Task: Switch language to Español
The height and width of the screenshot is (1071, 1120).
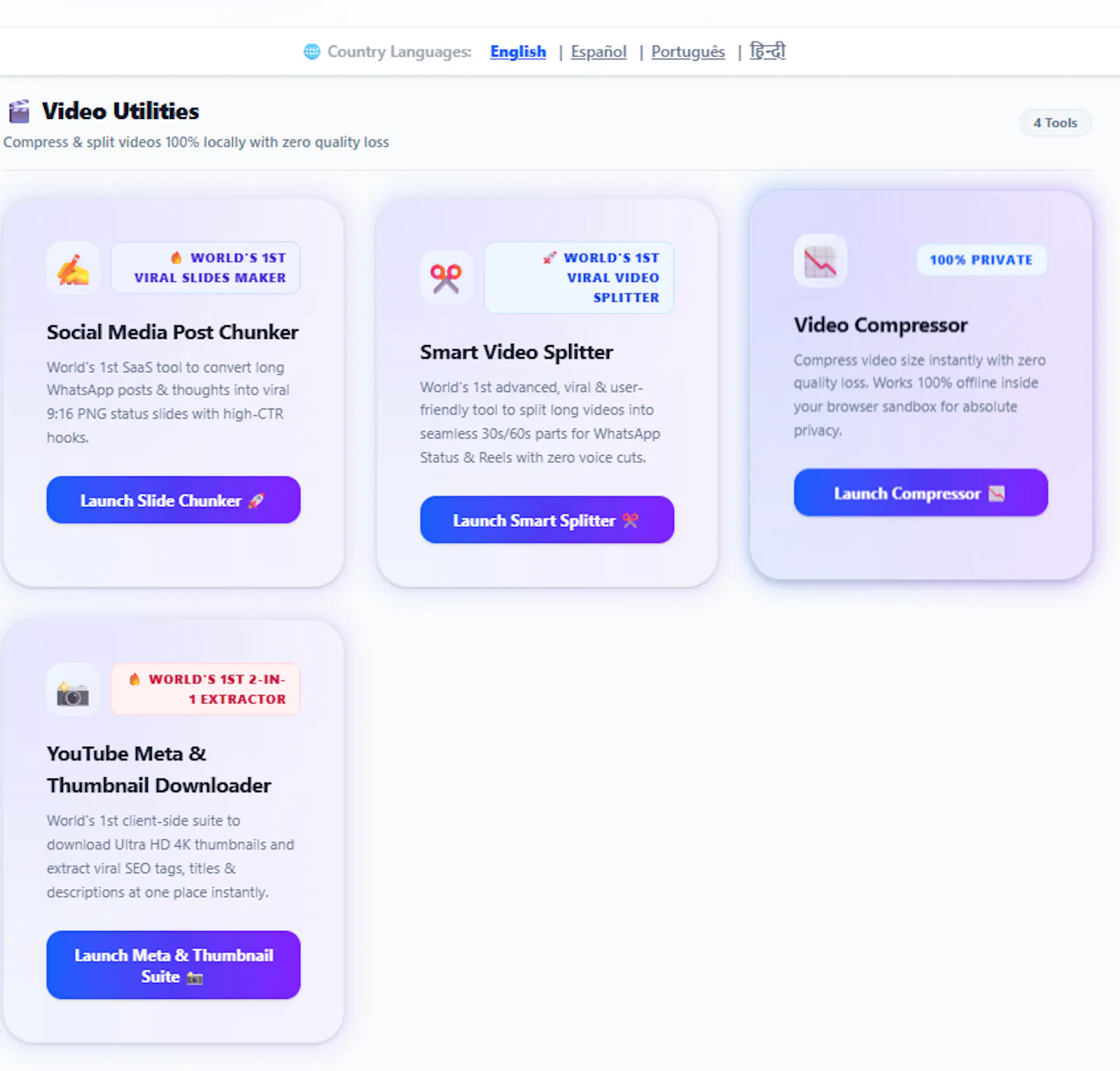Action: pos(598,52)
